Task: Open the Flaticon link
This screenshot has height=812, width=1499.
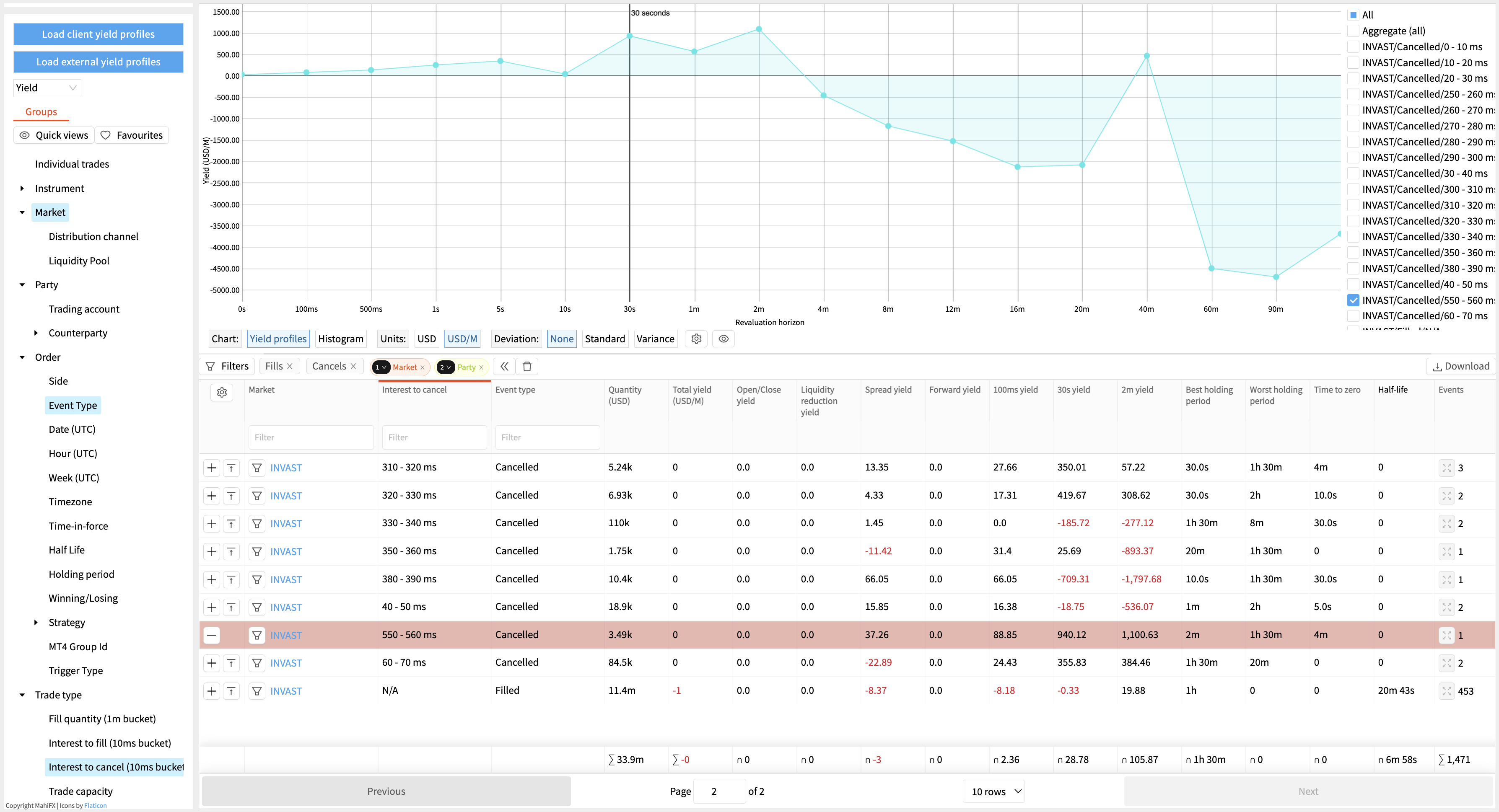Action: pyautogui.click(x=96, y=806)
